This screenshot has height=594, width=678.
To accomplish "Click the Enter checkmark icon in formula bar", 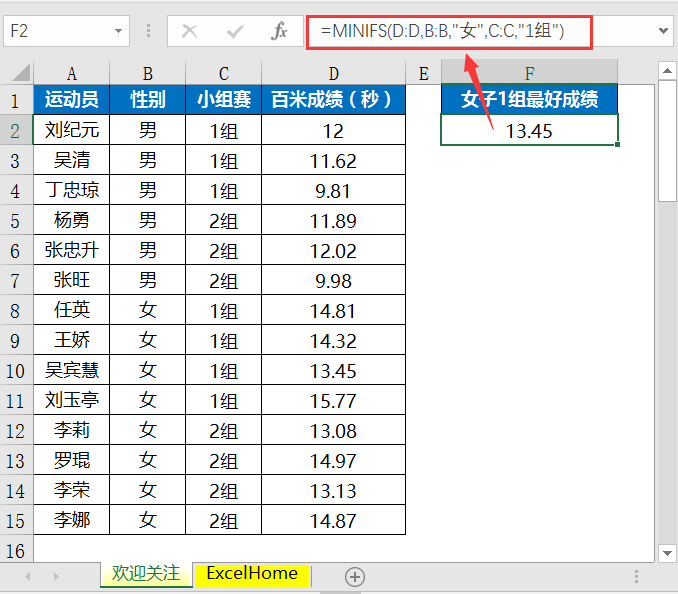I will [x=235, y=31].
